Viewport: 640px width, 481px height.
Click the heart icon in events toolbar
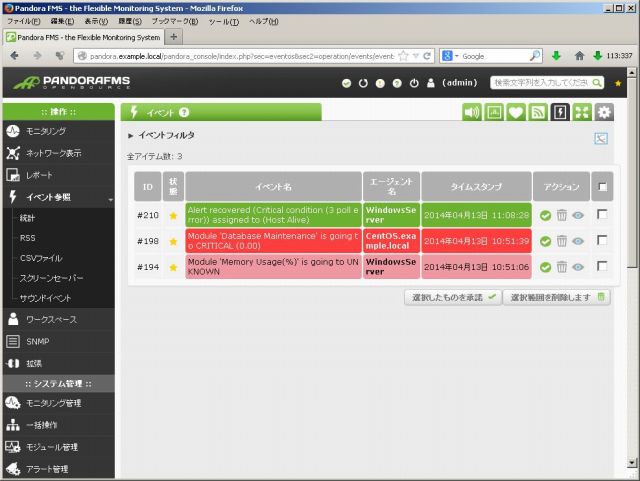pos(516,112)
